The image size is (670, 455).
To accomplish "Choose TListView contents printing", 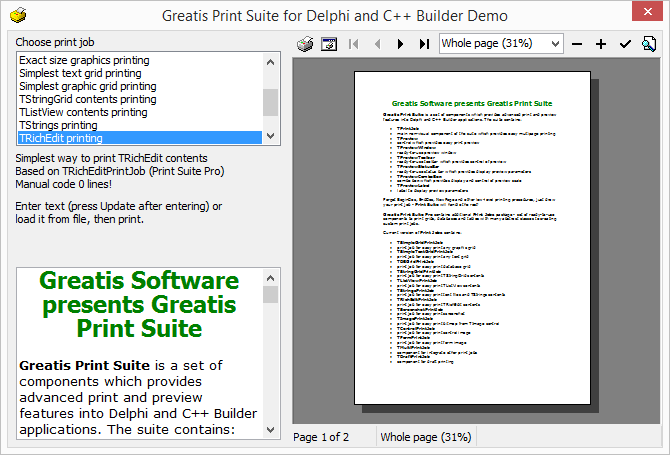I will pos(138,112).
